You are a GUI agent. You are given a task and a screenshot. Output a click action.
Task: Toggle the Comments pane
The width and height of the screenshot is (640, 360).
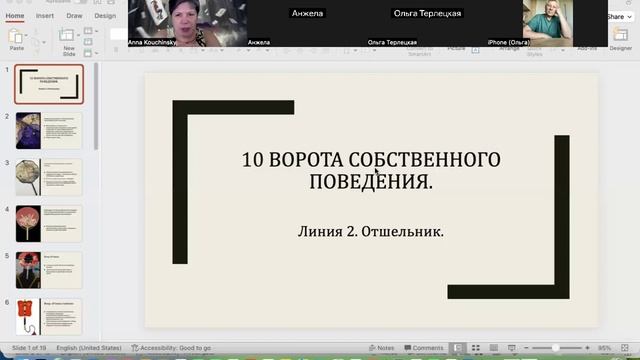pos(424,348)
